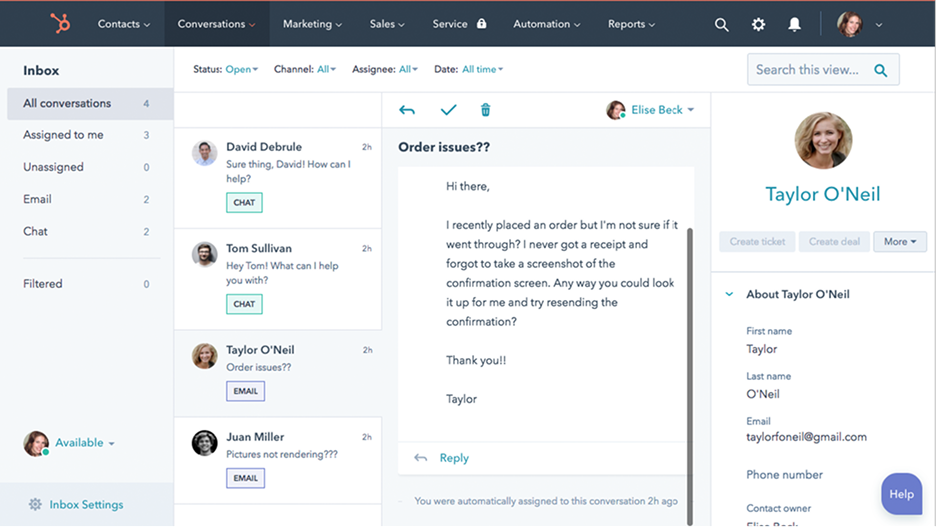This screenshot has width=936, height=527.
Task: Open Inbox Settings link
Action: point(87,504)
